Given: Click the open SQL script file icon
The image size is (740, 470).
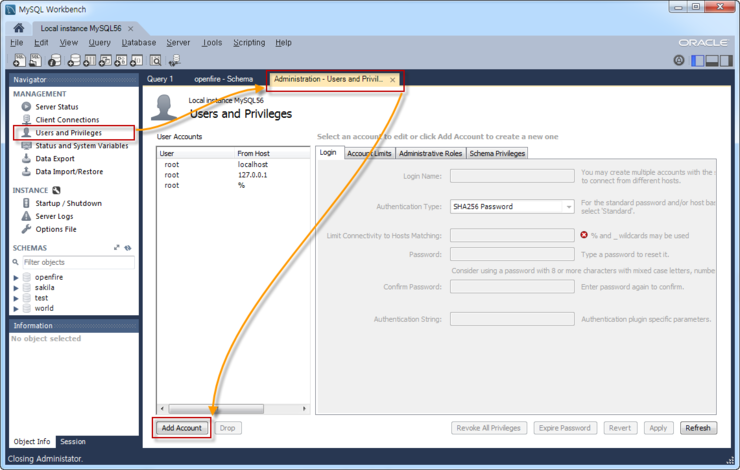Looking at the screenshot, I should point(35,60).
